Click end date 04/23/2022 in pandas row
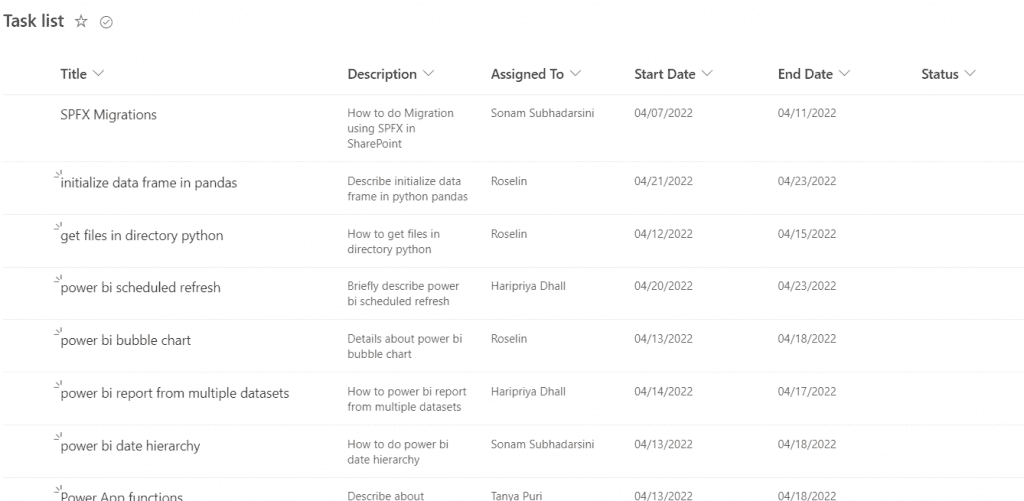1024x501 pixels. tap(807, 181)
